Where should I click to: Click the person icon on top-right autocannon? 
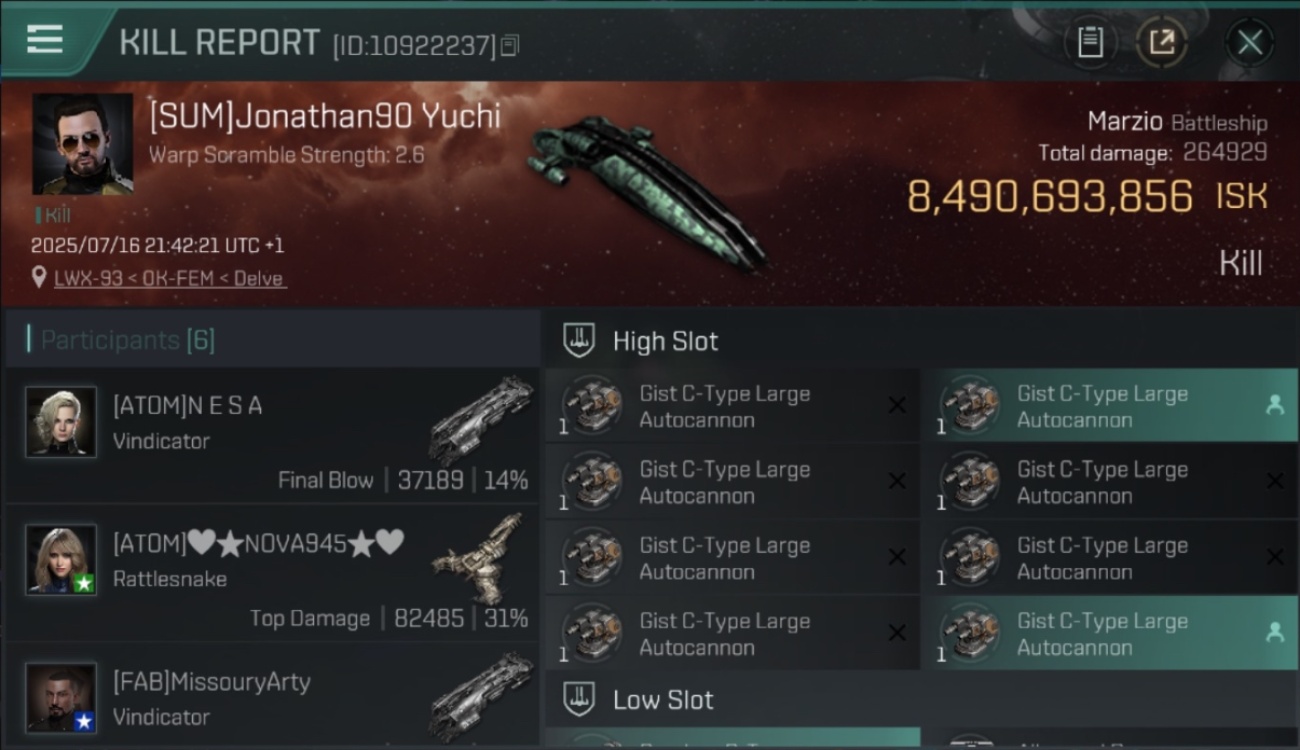pos(1274,405)
